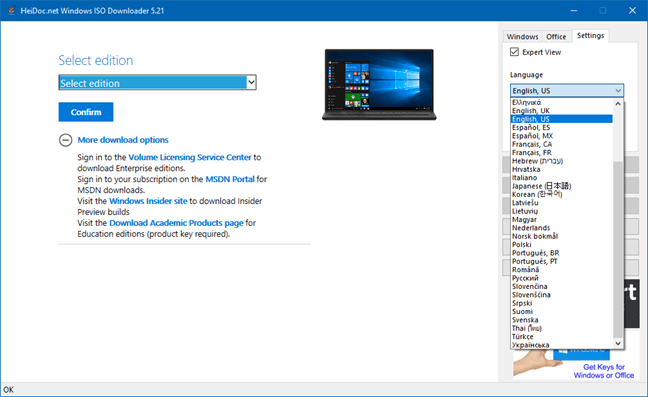
Task: Select the Settings tab
Action: pyautogui.click(x=591, y=36)
